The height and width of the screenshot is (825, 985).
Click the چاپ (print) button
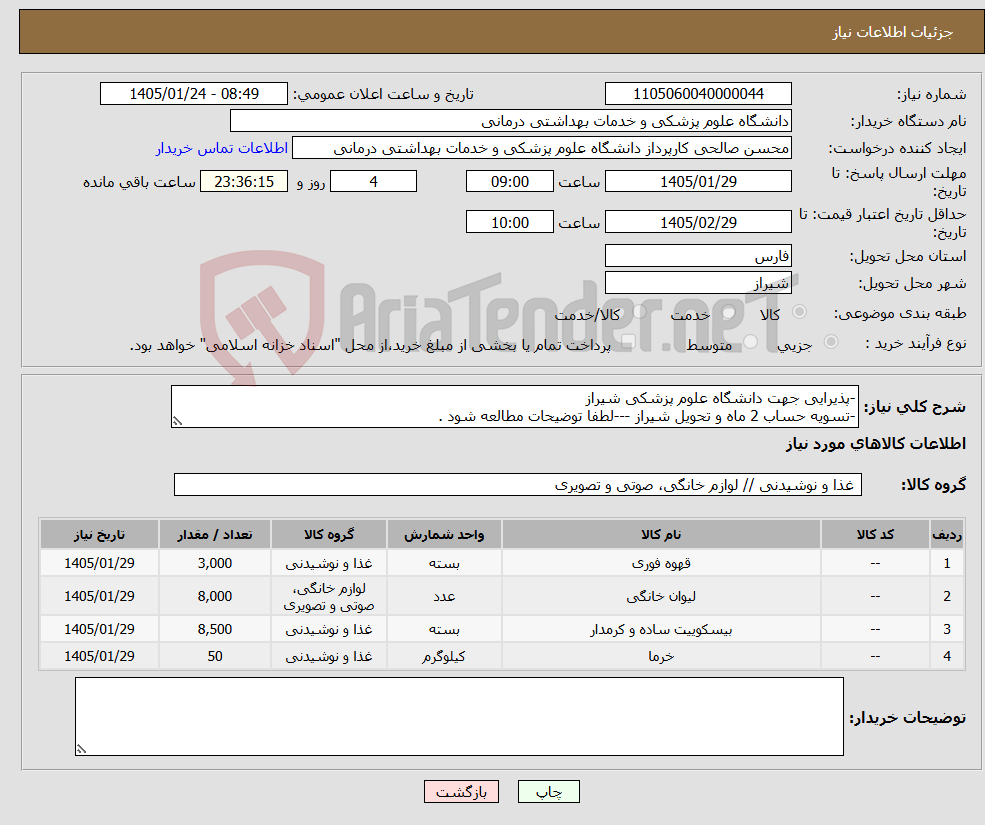pos(548,792)
